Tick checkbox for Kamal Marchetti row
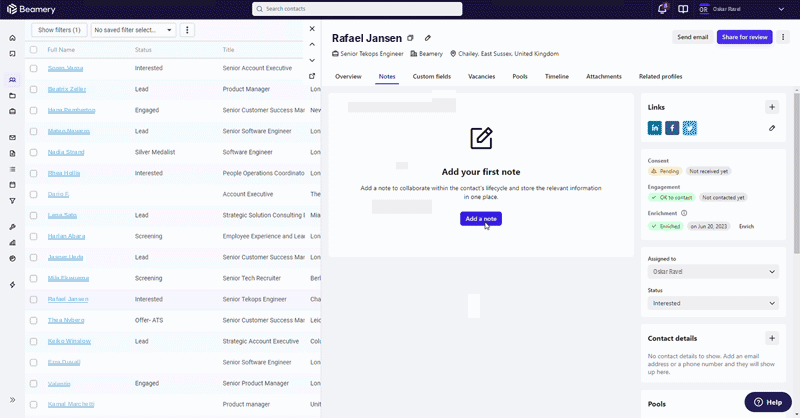The height and width of the screenshot is (418, 800). pos(34,405)
